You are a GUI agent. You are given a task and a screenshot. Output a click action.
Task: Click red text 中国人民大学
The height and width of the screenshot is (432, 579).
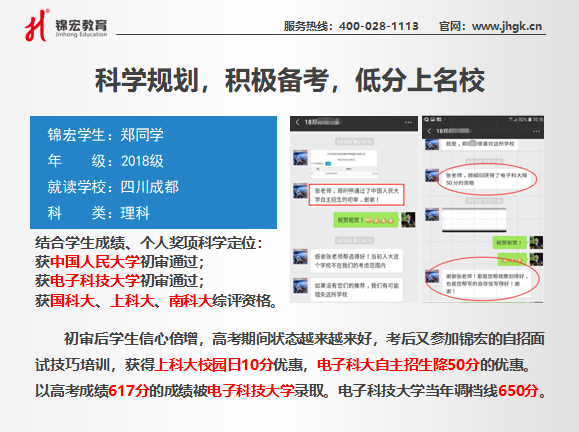click(95, 261)
